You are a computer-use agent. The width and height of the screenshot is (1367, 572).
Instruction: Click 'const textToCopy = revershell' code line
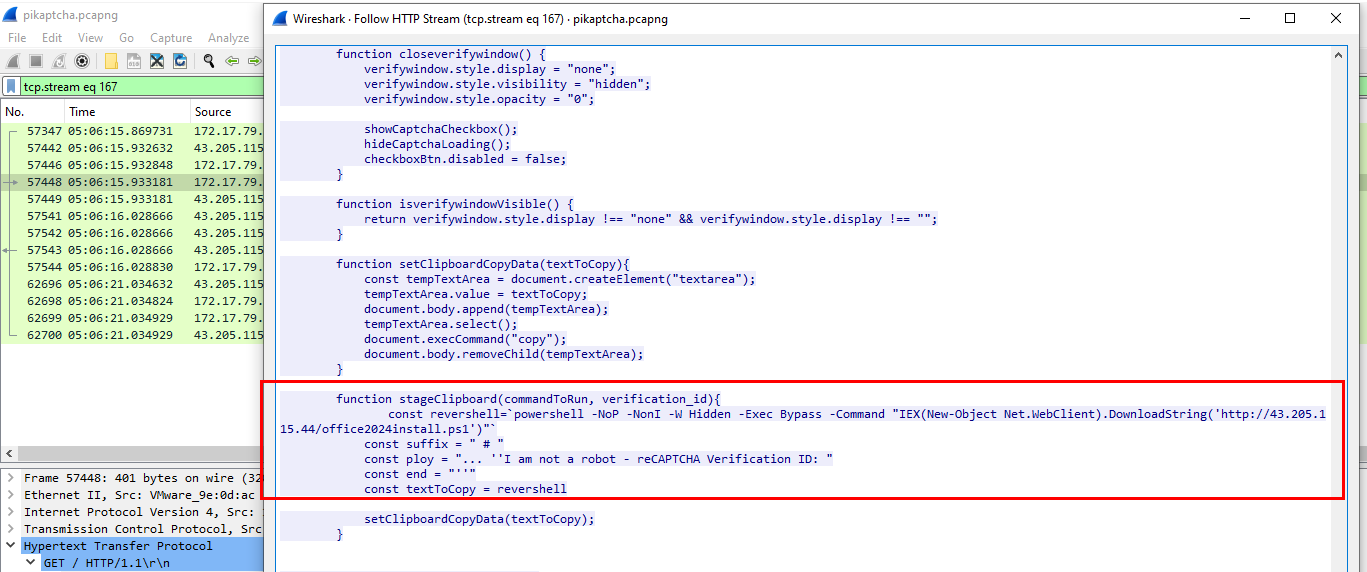[465, 489]
